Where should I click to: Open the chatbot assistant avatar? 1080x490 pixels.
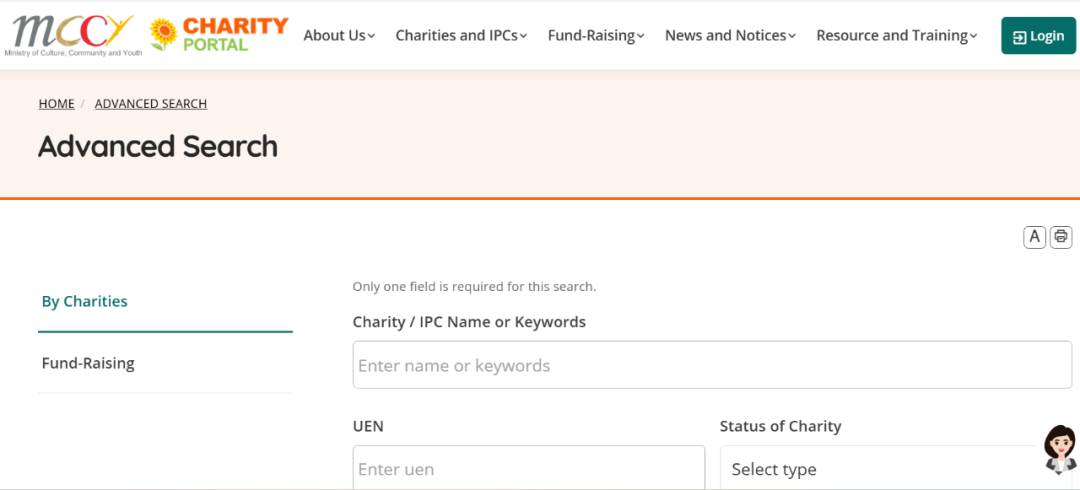point(1059,449)
